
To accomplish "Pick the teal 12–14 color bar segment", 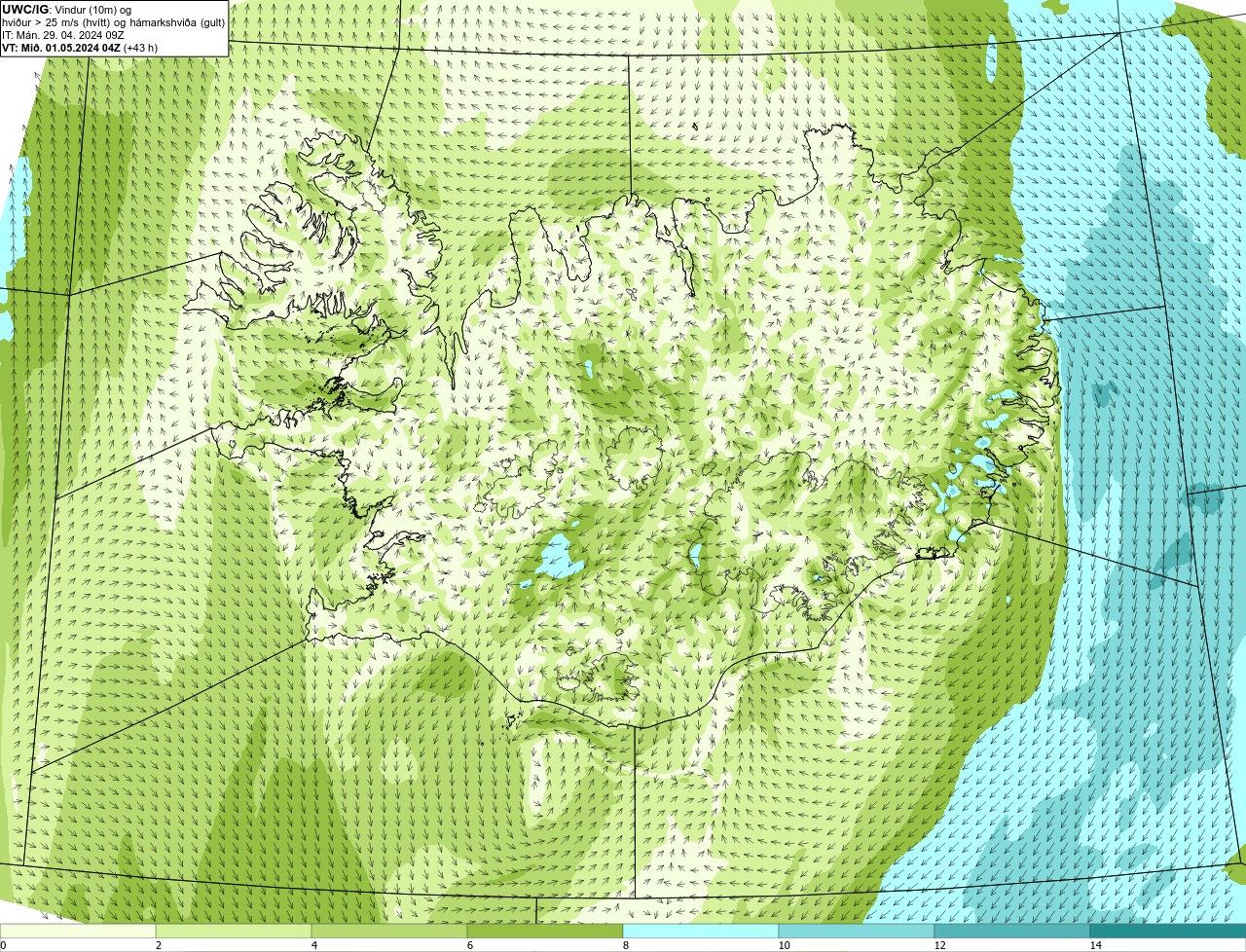I will (x=1012, y=931).
